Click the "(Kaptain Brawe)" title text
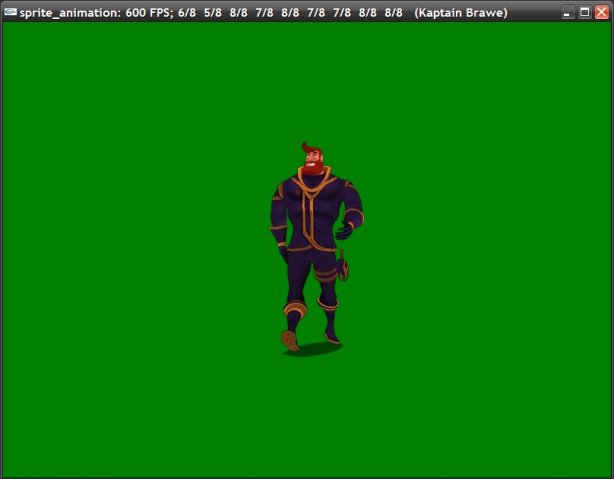Viewport: 614px width, 479px height. tap(461, 13)
